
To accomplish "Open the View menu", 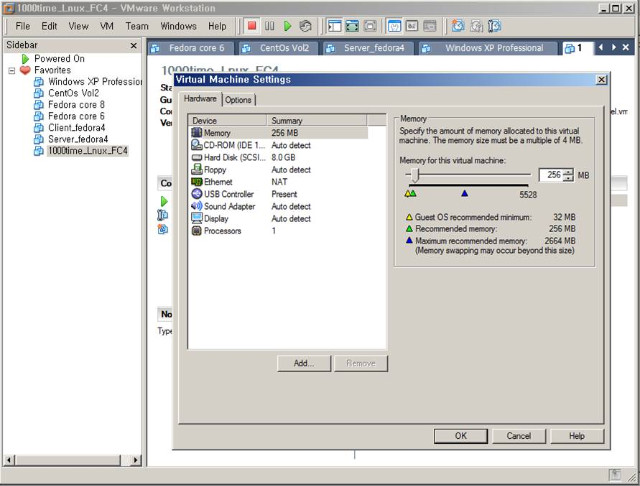I will 78,26.
